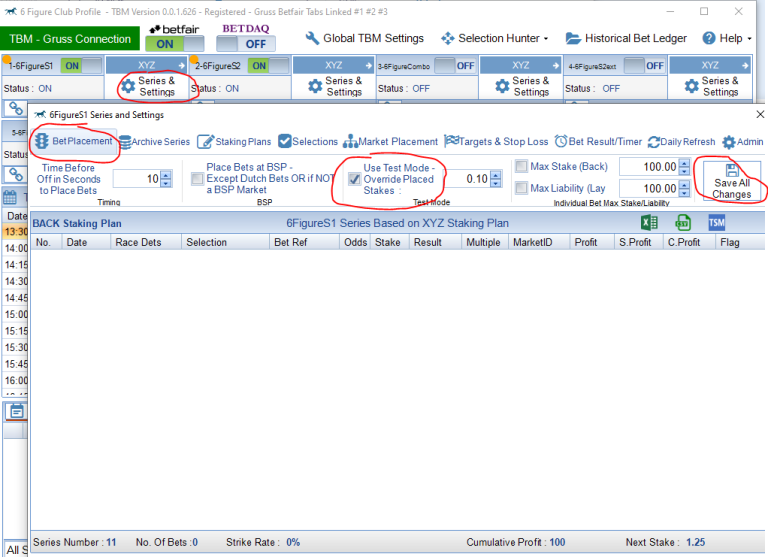This screenshot has width=768, height=557.
Task: Click Save All Changes button
Action: tap(731, 181)
